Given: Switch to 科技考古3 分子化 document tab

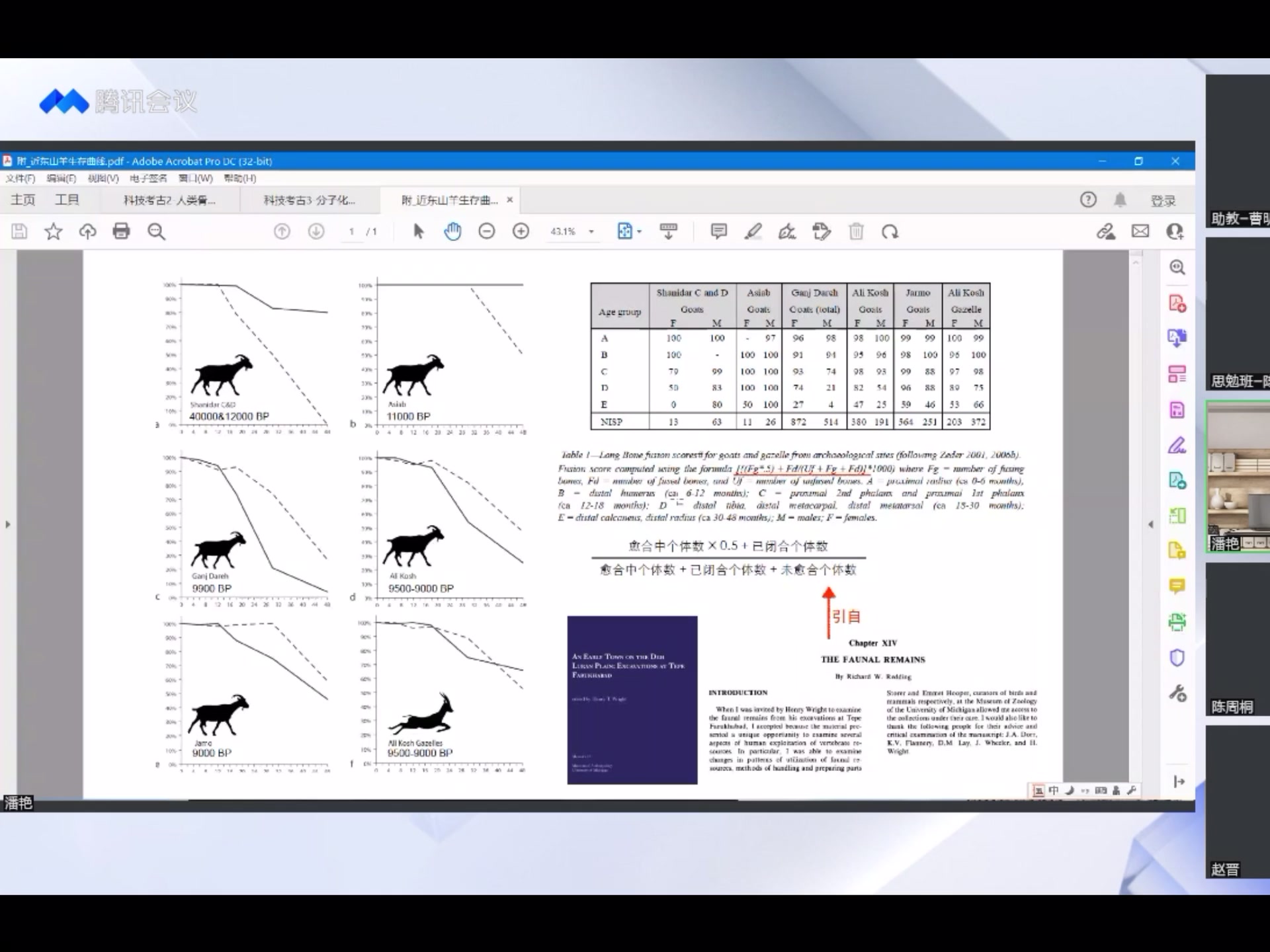Looking at the screenshot, I should 310,200.
